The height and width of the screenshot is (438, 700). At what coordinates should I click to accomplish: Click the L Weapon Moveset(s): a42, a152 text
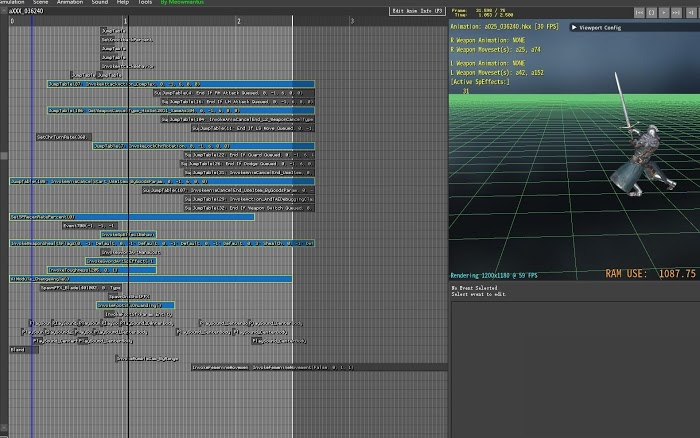click(x=497, y=73)
